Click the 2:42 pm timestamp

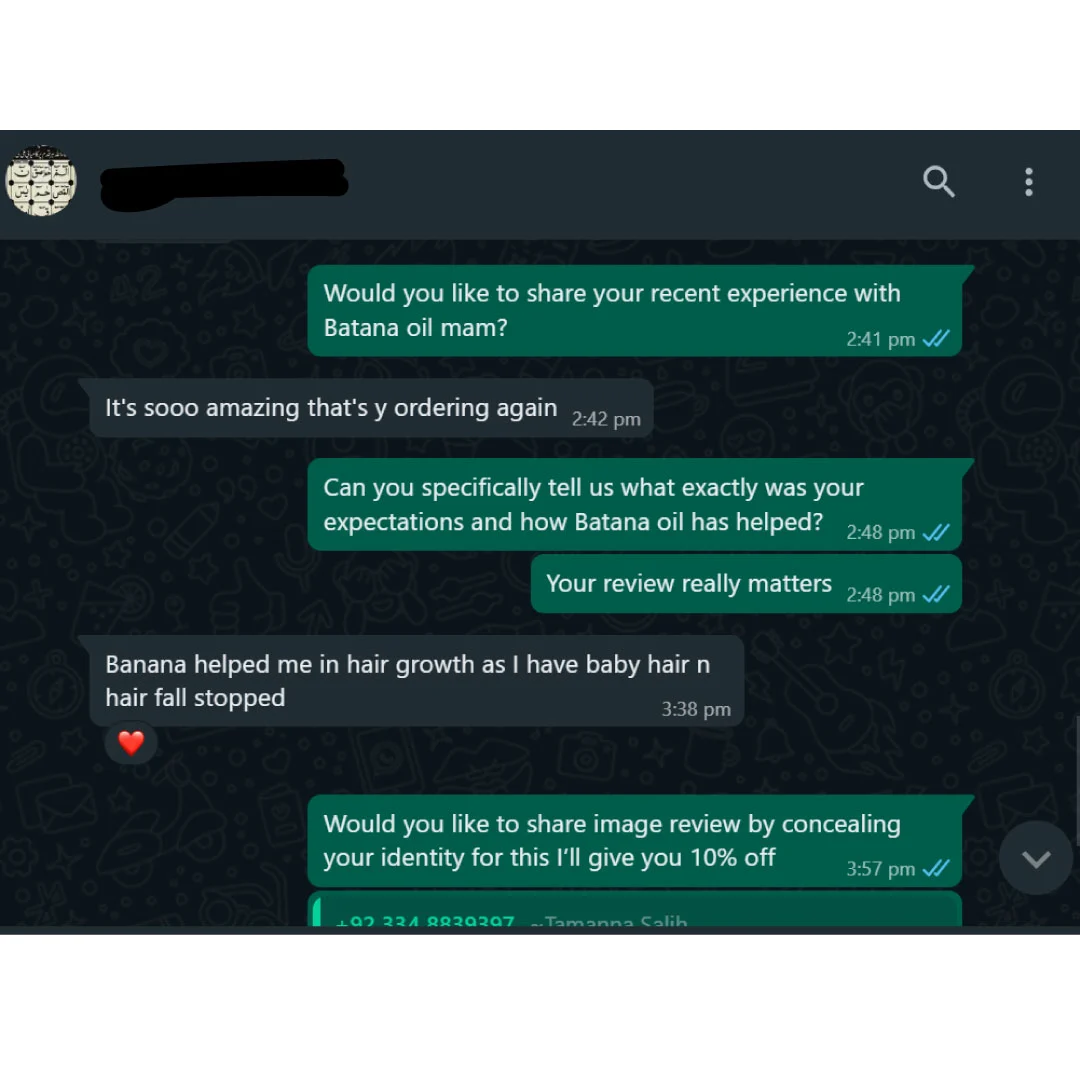605,419
